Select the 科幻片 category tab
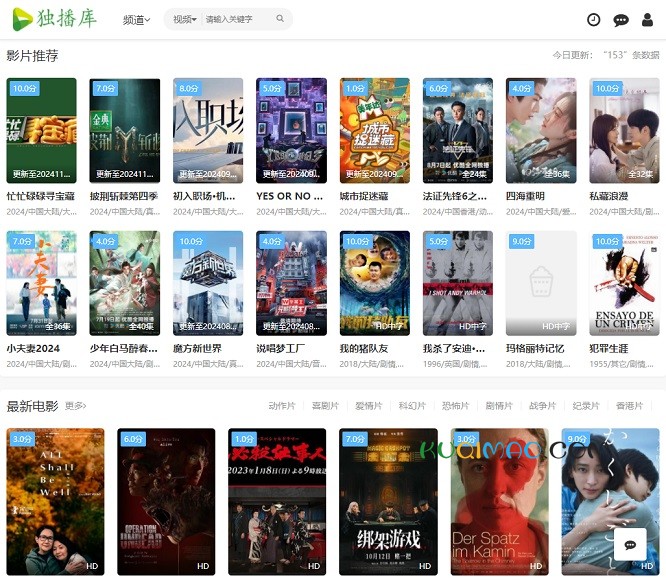This screenshot has height=580, width=666. point(412,406)
